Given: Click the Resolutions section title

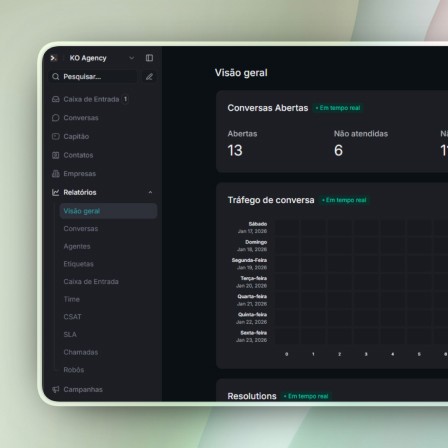Looking at the screenshot, I should (x=252, y=396).
